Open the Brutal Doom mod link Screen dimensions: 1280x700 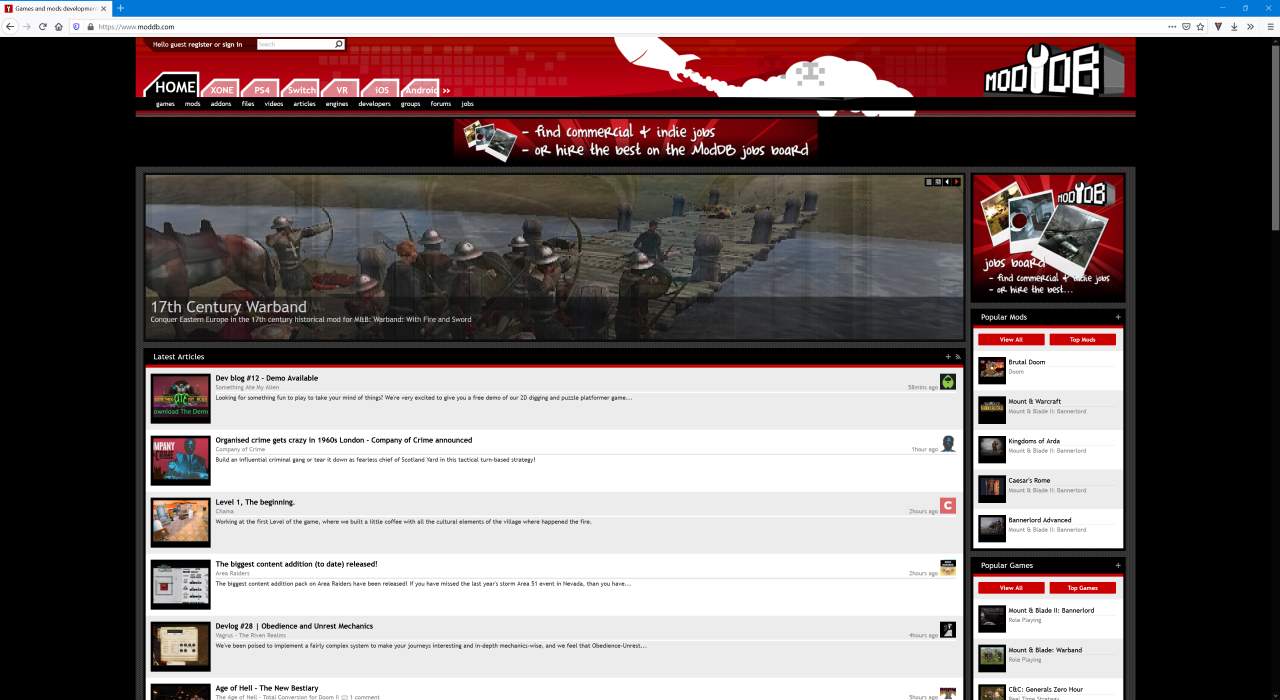click(1027, 362)
